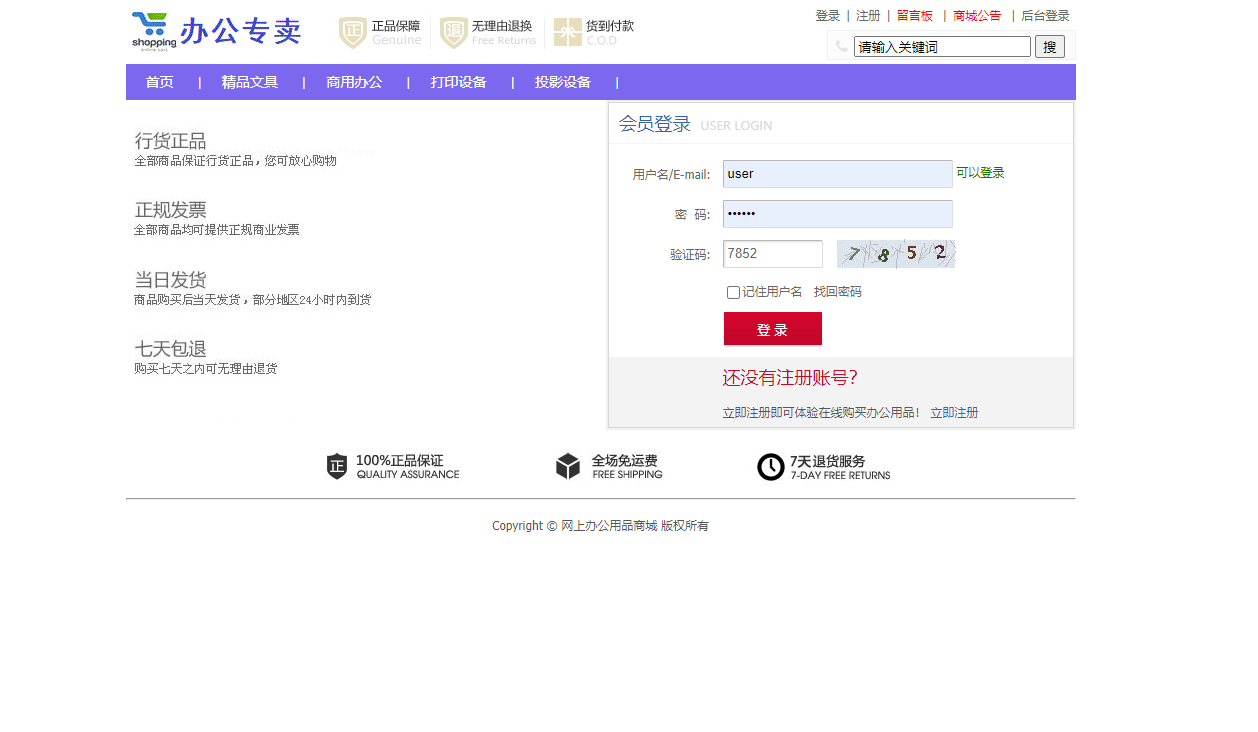
Task: Click the 货到付款 C.O.D box icon
Action: pyautogui.click(x=570, y=32)
